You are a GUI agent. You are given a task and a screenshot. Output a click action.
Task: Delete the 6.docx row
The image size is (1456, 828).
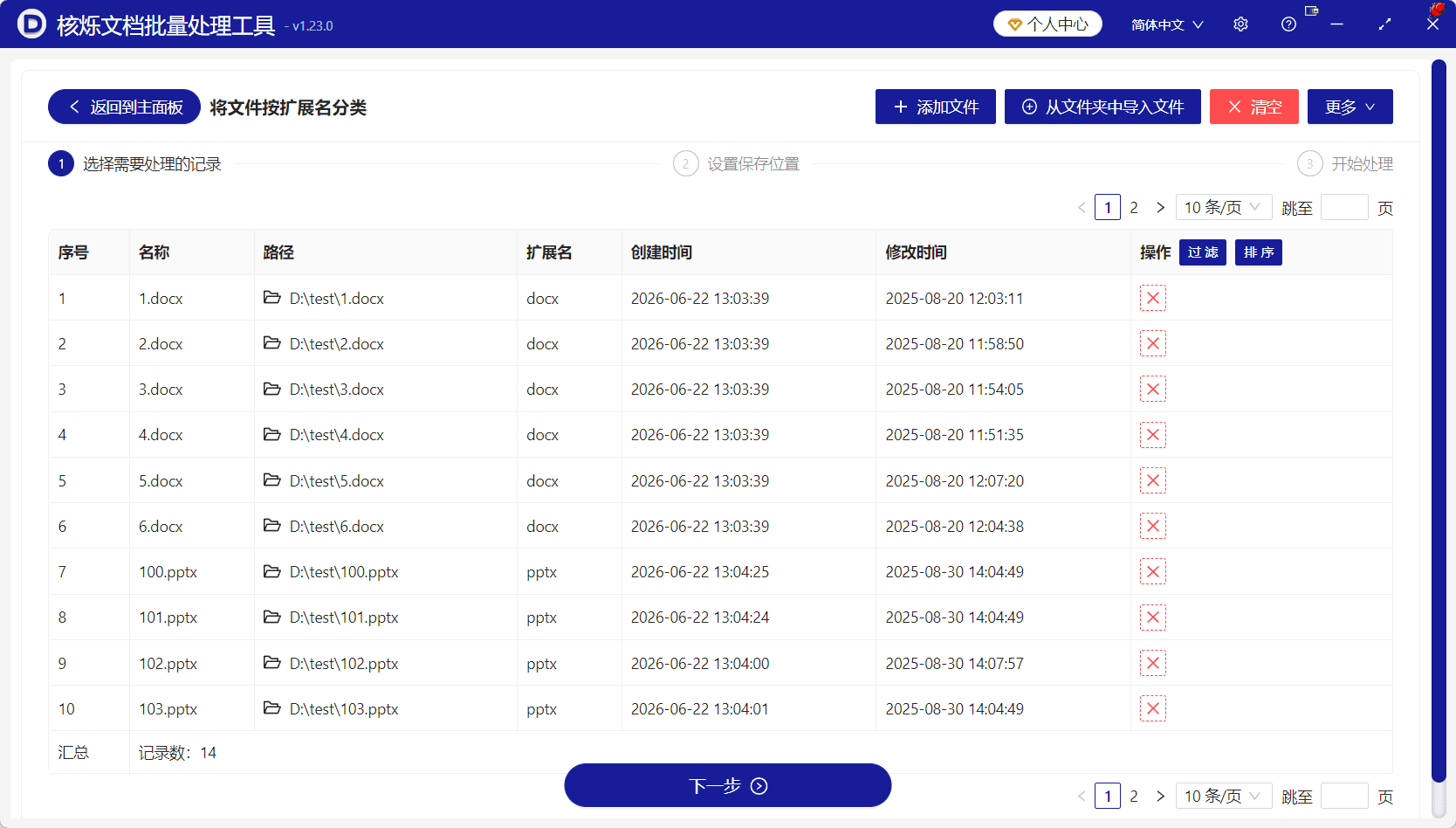pyautogui.click(x=1152, y=526)
